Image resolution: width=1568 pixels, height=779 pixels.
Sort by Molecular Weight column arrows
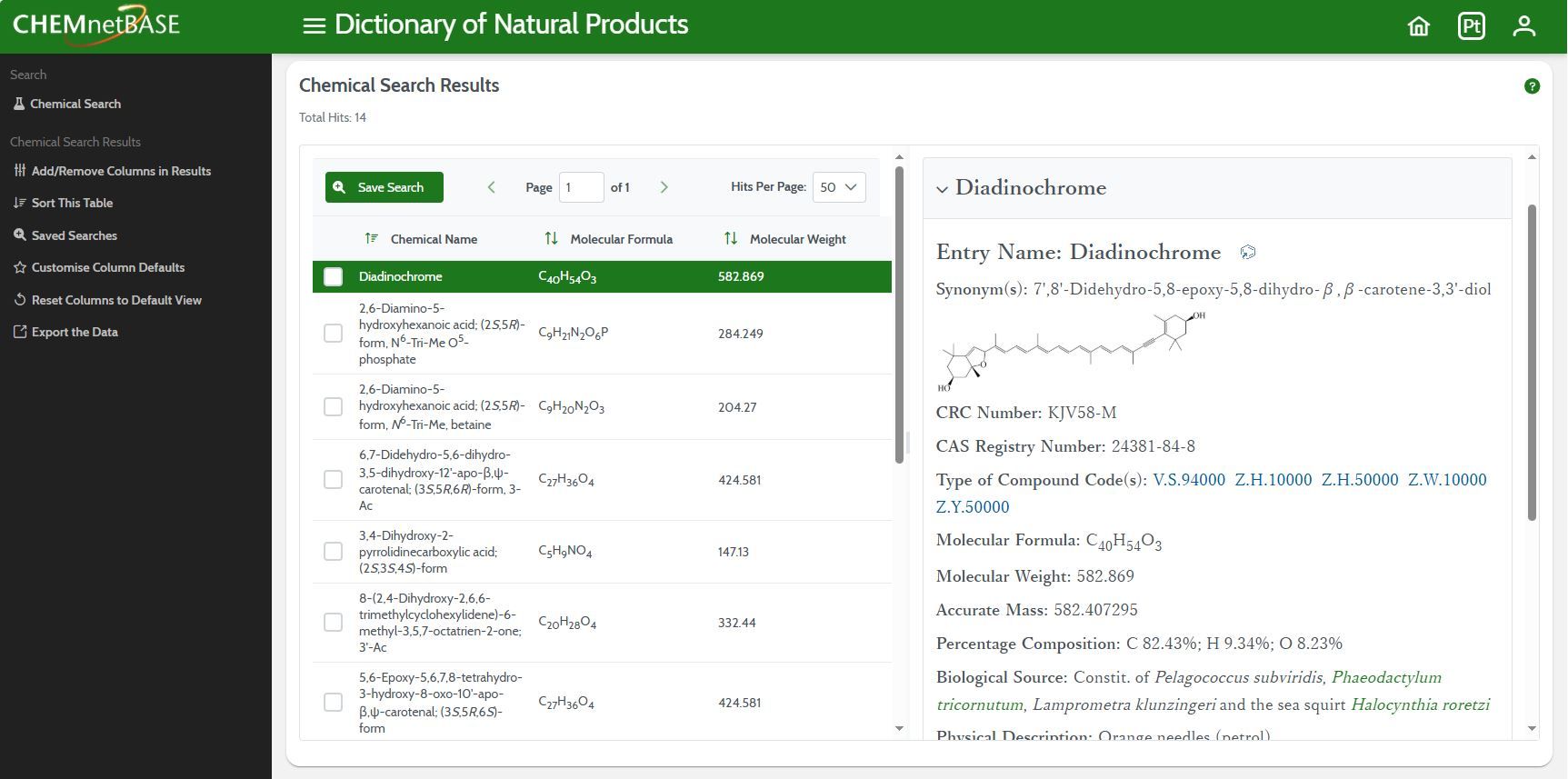point(730,239)
